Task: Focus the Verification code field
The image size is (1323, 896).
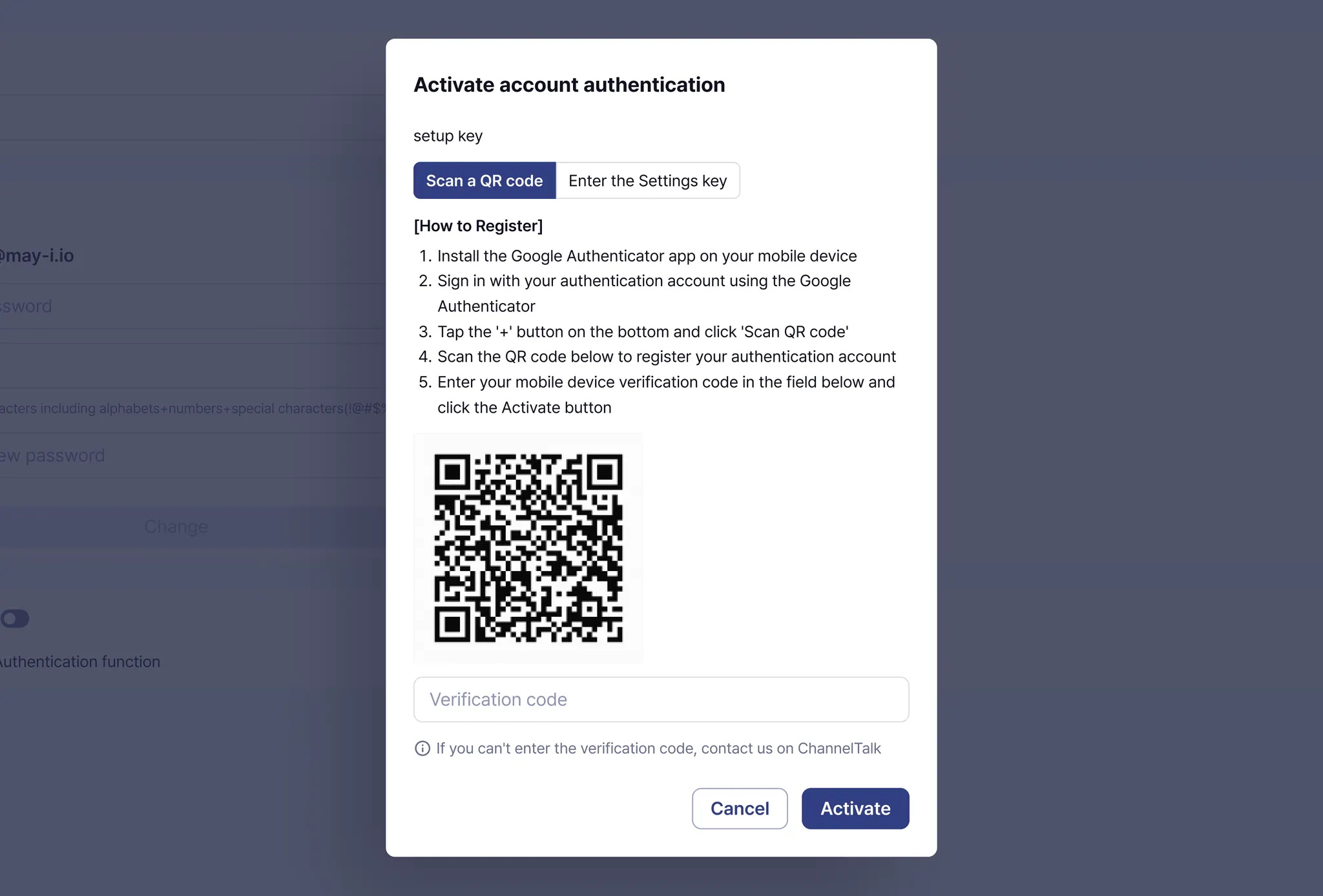Action: [661, 700]
